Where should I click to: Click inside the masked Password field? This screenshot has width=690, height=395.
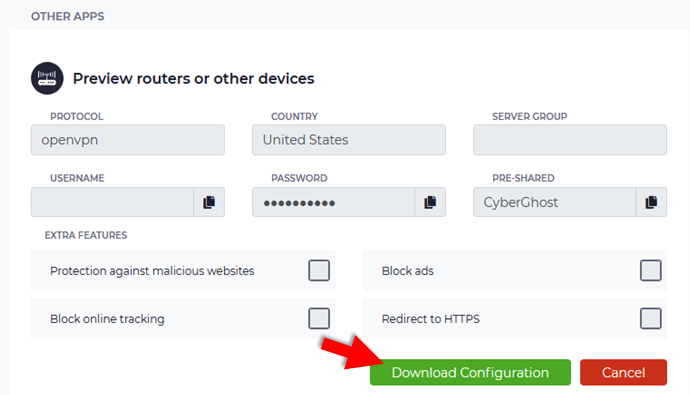[334, 202]
